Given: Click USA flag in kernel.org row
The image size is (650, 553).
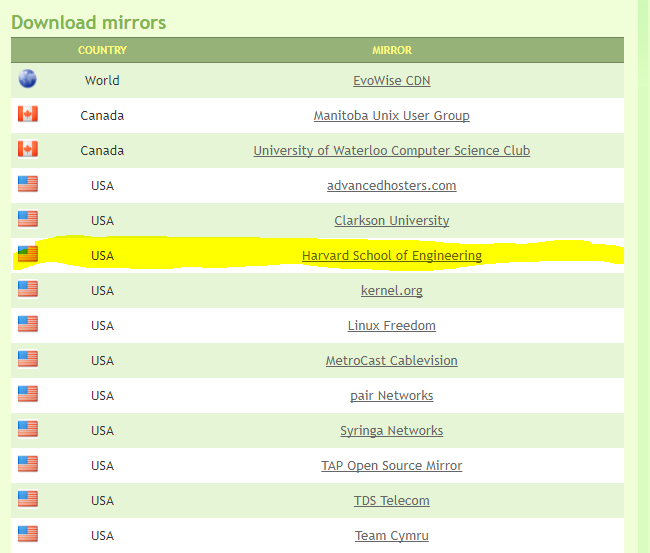Looking at the screenshot, I should (28, 289).
